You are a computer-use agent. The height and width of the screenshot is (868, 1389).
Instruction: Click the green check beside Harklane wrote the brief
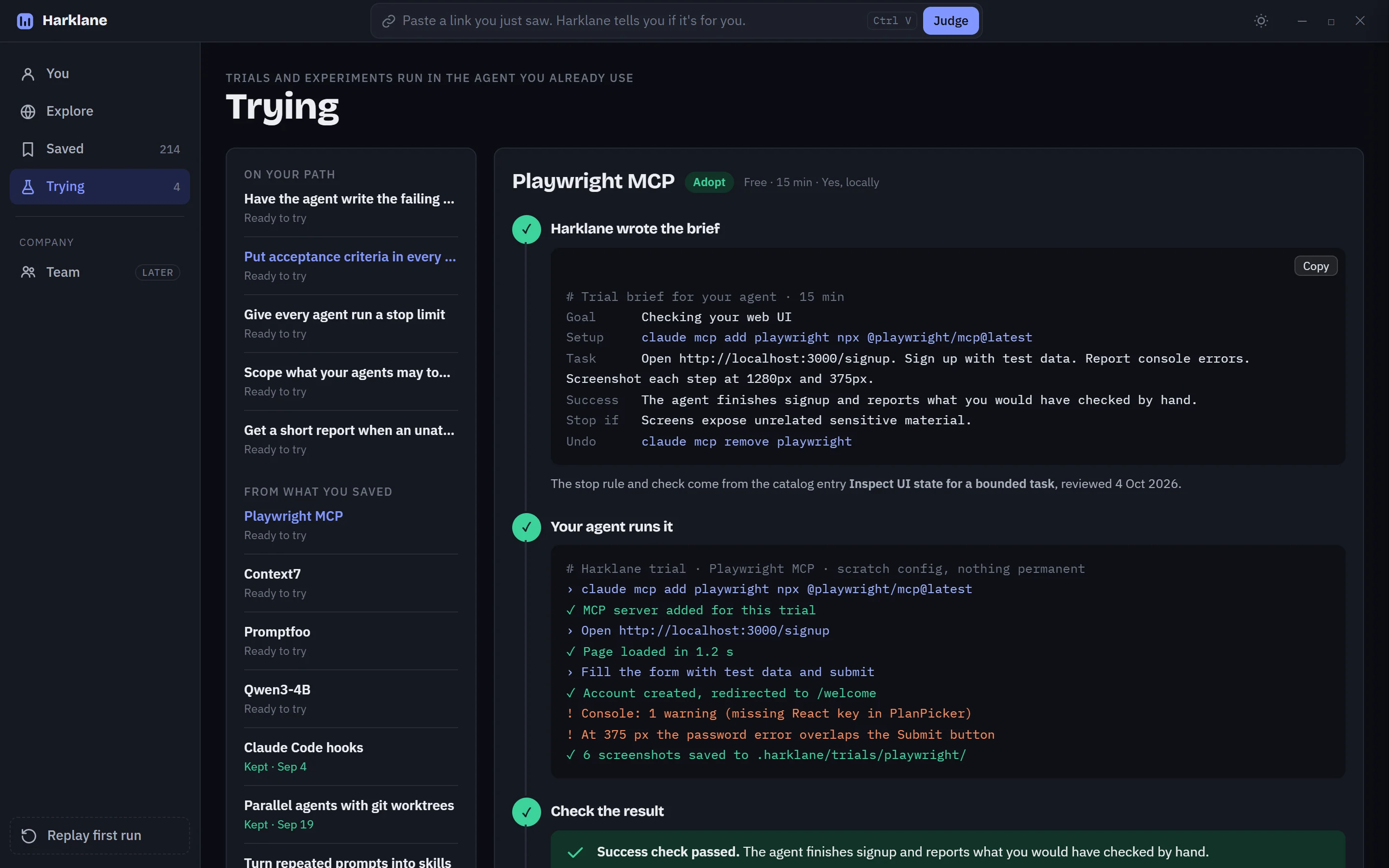(x=526, y=230)
